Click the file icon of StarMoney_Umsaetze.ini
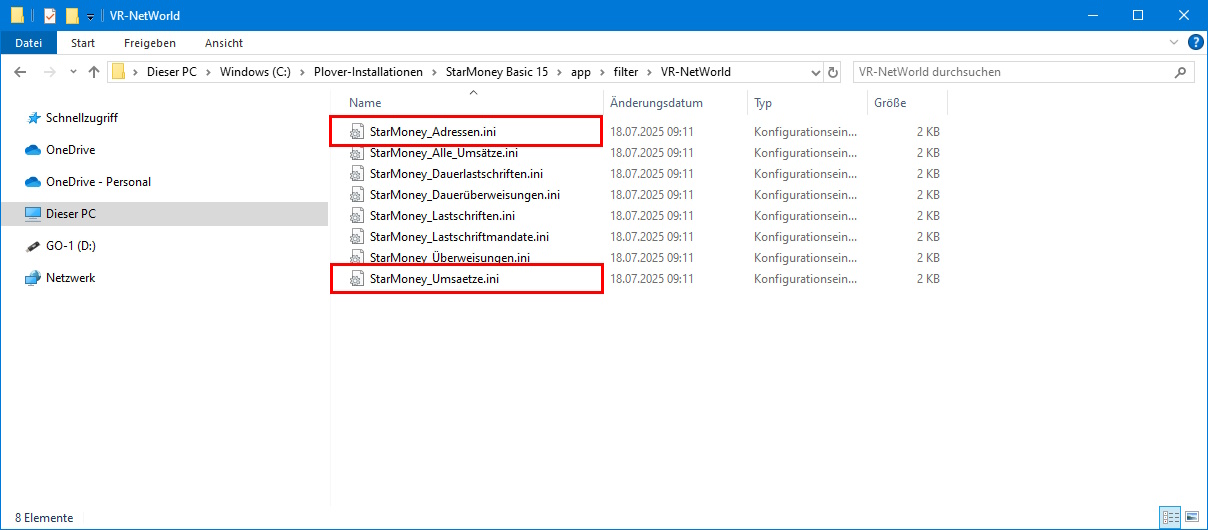 click(357, 278)
